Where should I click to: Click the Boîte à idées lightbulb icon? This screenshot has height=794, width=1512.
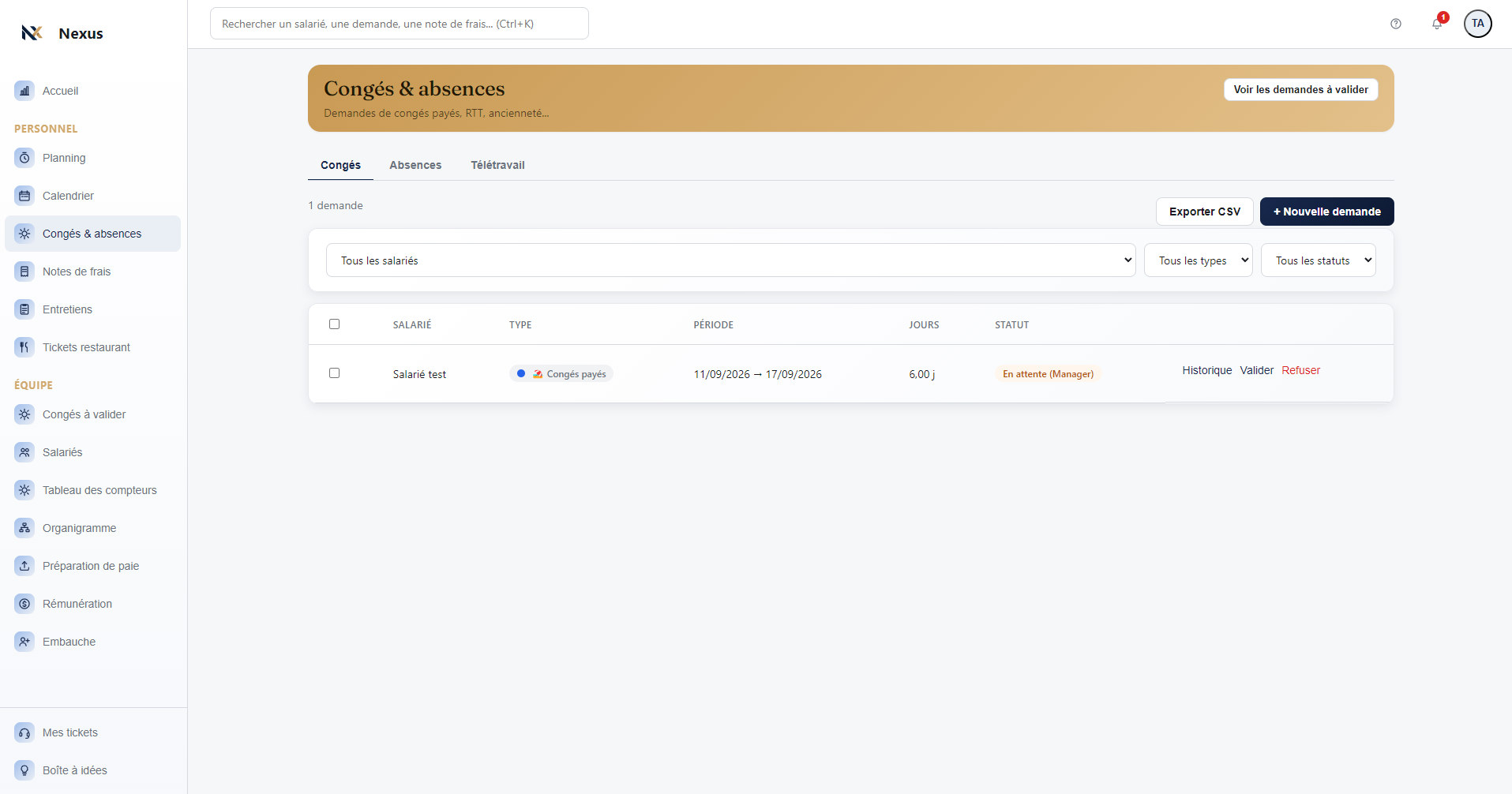pyautogui.click(x=24, y=770)
